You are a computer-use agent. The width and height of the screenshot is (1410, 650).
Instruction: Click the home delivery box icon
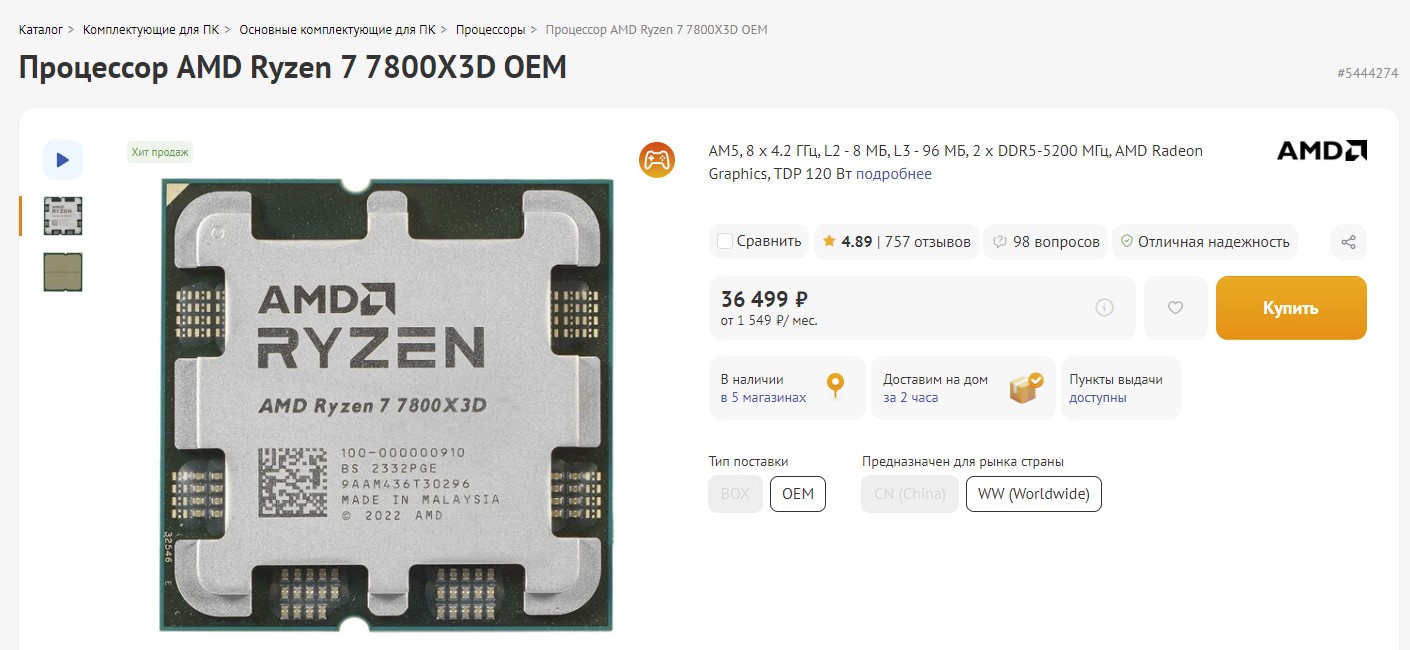point(1026,387)
